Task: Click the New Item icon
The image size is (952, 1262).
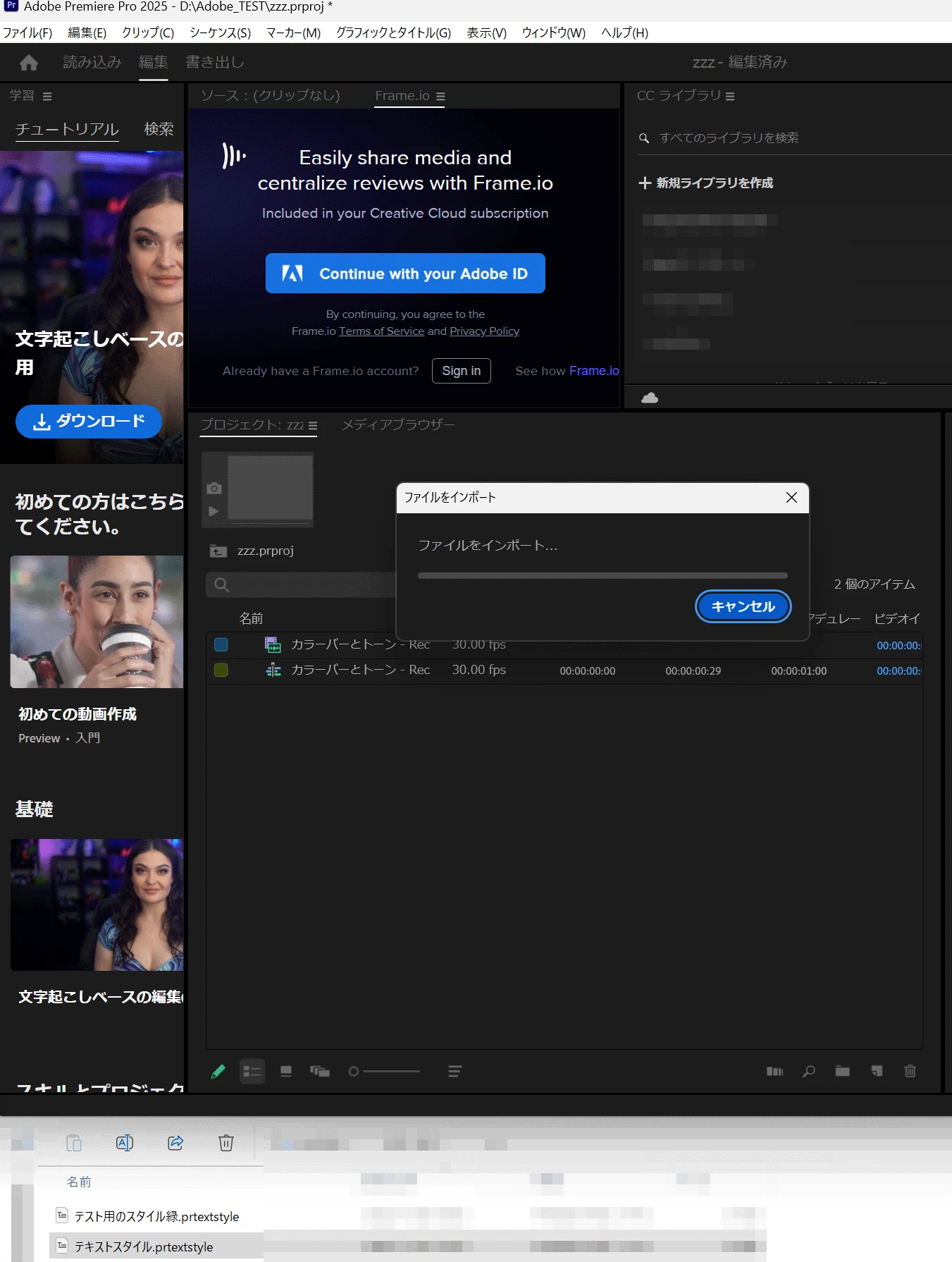Action: [x=877, y=1072]
